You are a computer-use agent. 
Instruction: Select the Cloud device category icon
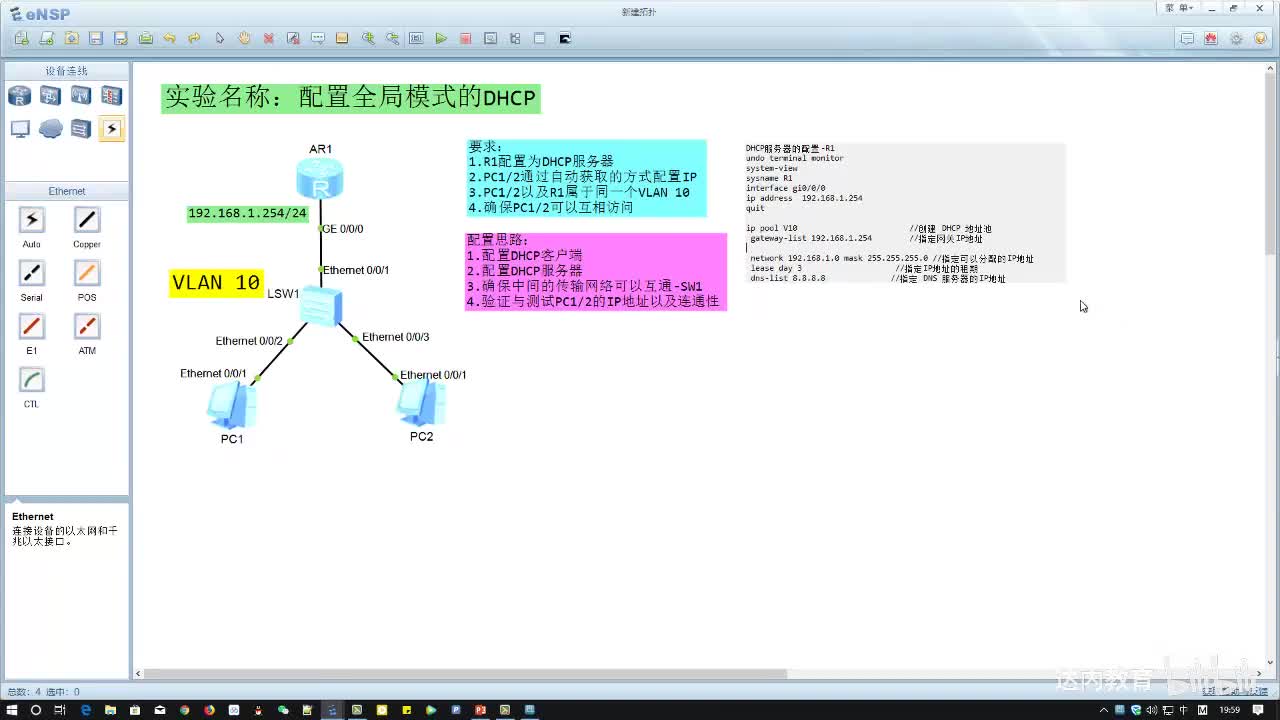tap(50, 129)
